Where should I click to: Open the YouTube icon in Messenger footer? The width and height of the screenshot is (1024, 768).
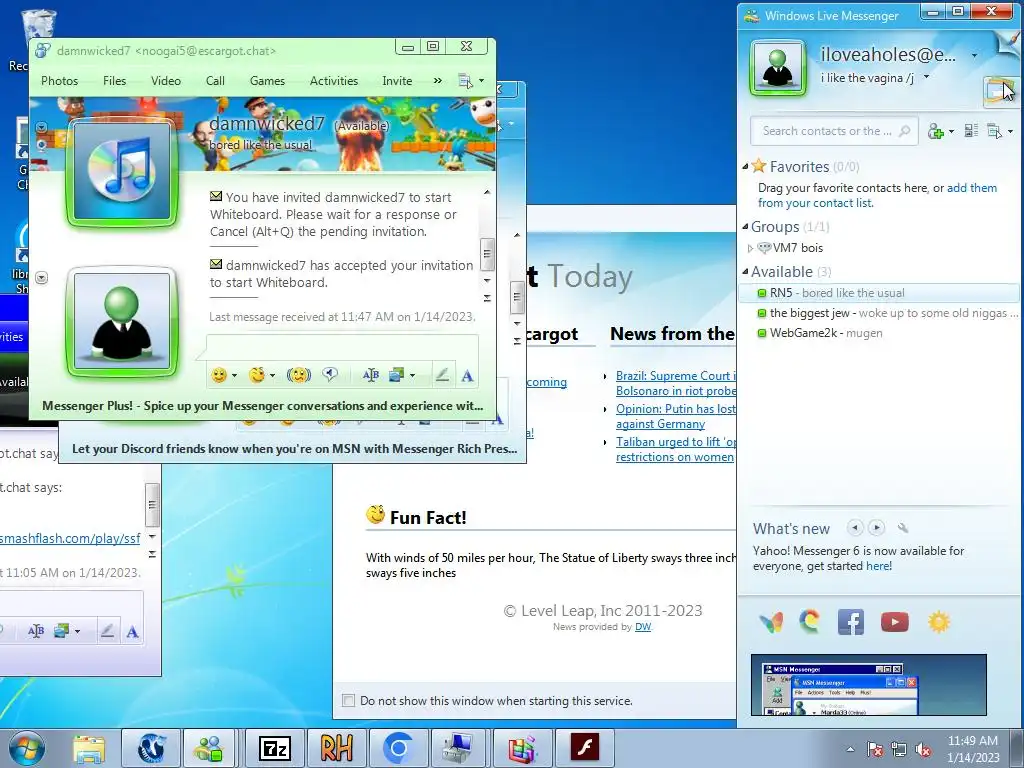pos(894,622)
